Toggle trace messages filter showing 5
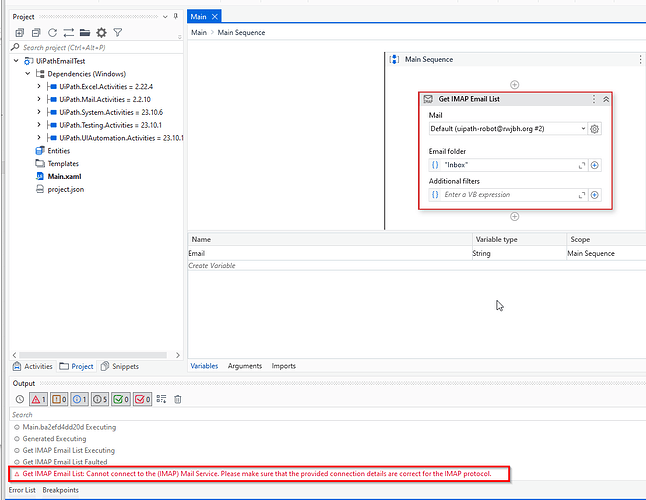646x500 pixels. 100,399
